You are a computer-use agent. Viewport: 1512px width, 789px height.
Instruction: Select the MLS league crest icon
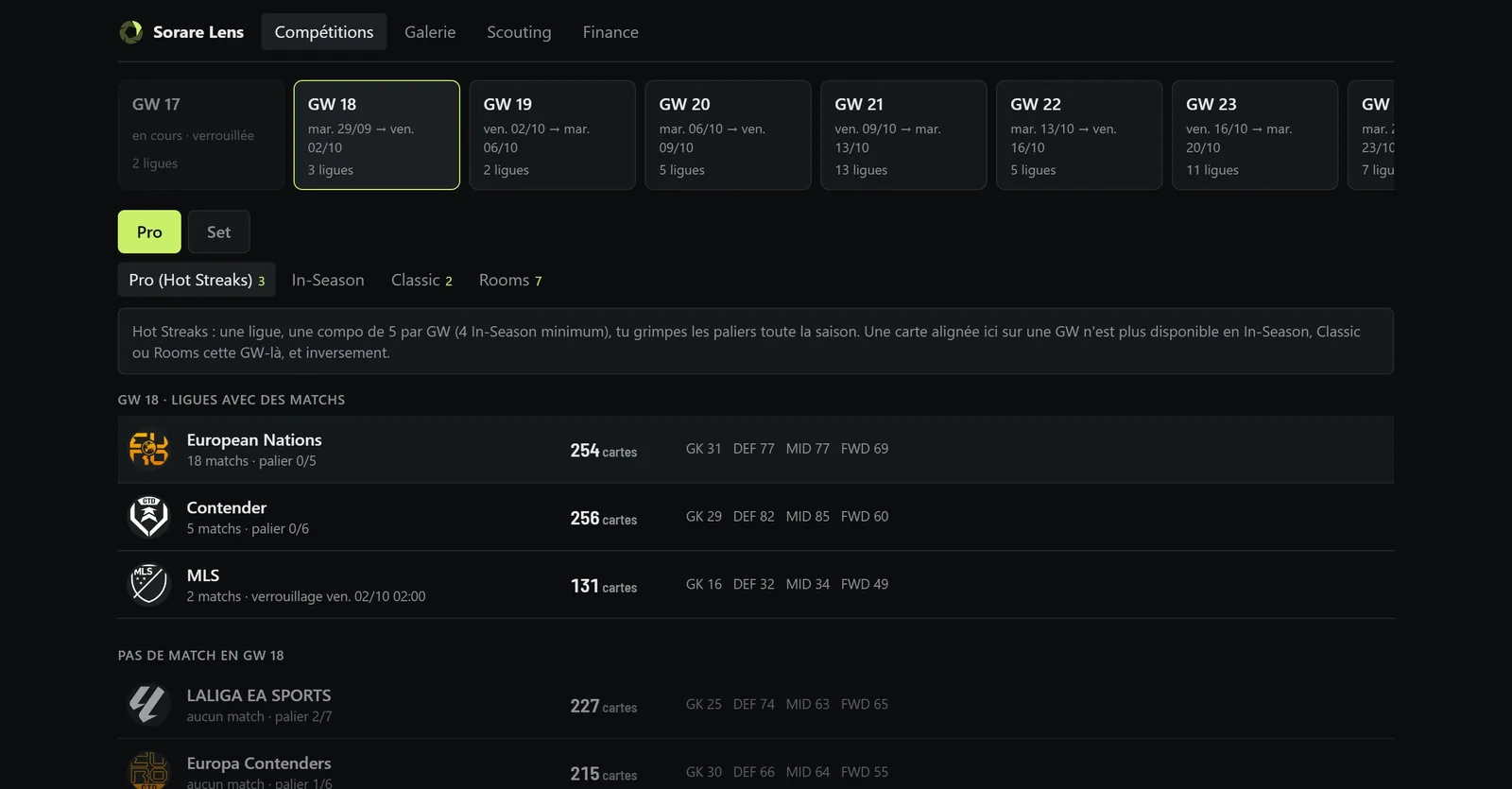click(148, 585)
